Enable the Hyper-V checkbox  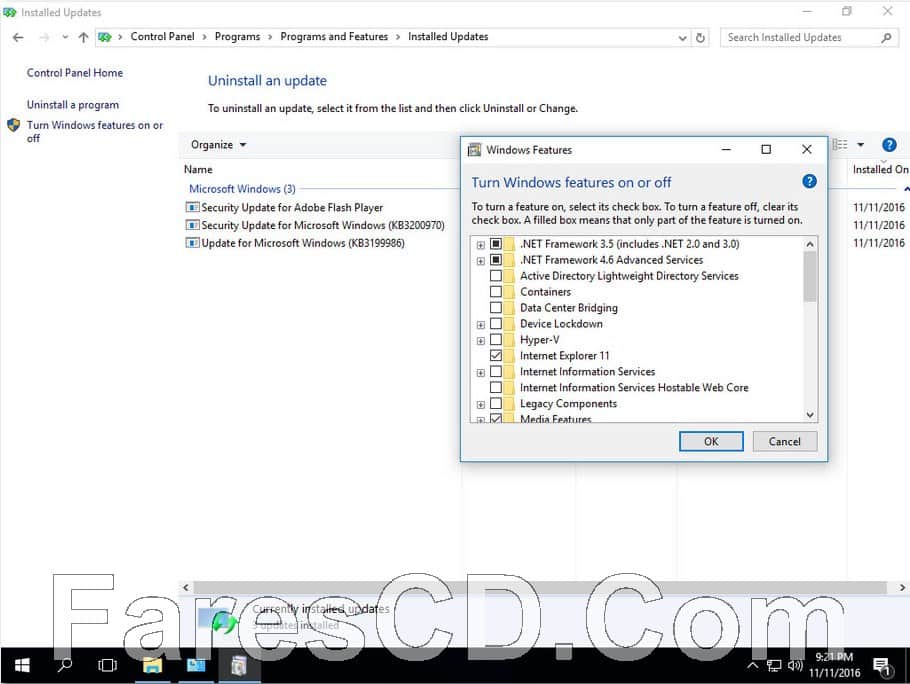click(x=496, y=339)
